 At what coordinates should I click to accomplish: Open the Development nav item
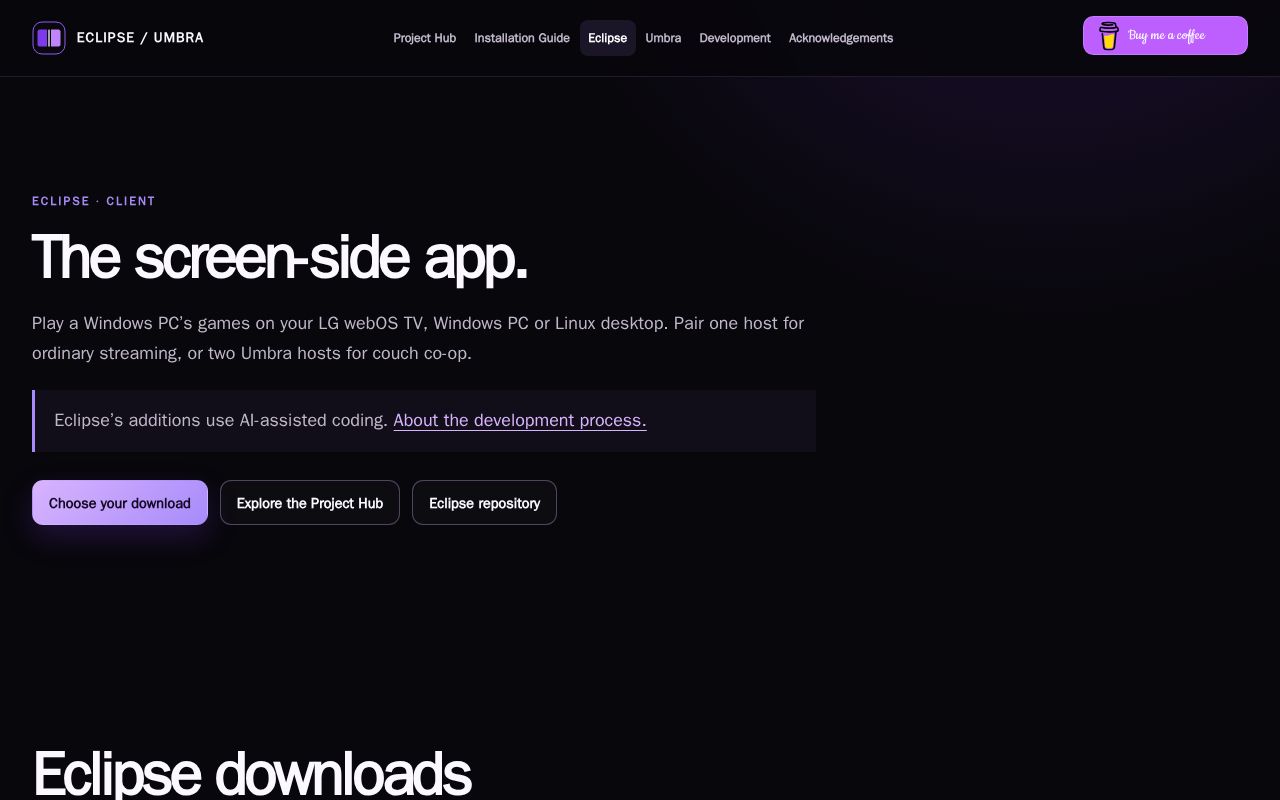(735, 38)
